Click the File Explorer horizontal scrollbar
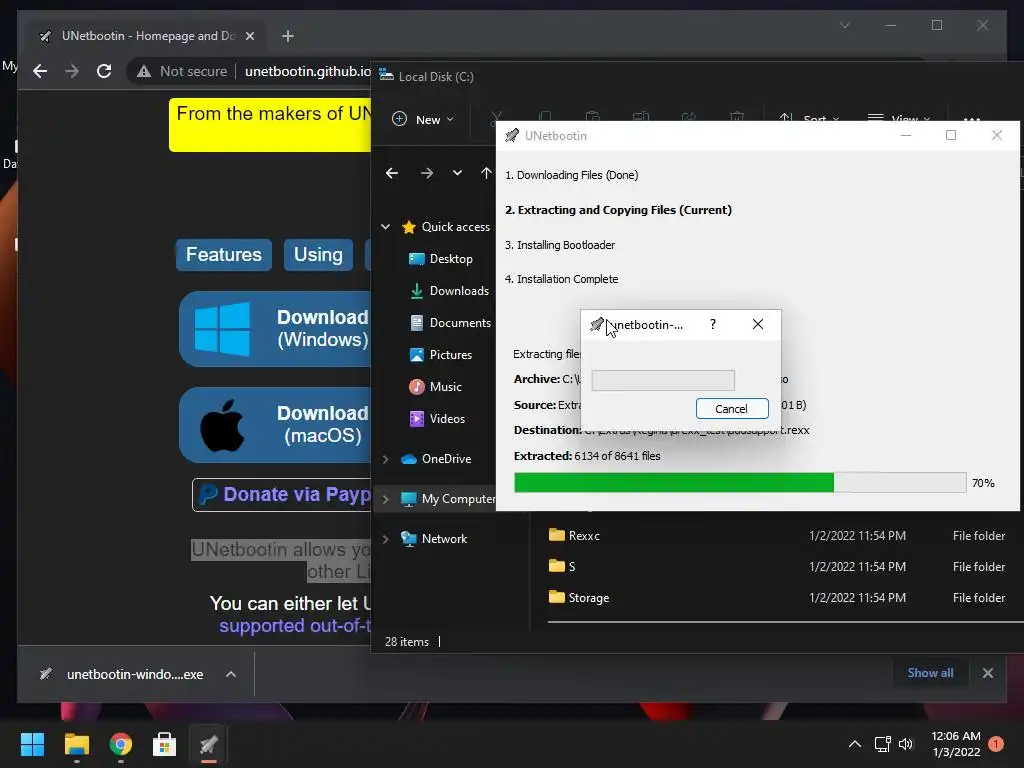This screenshot has height=768, width=1024. [784, 622]
